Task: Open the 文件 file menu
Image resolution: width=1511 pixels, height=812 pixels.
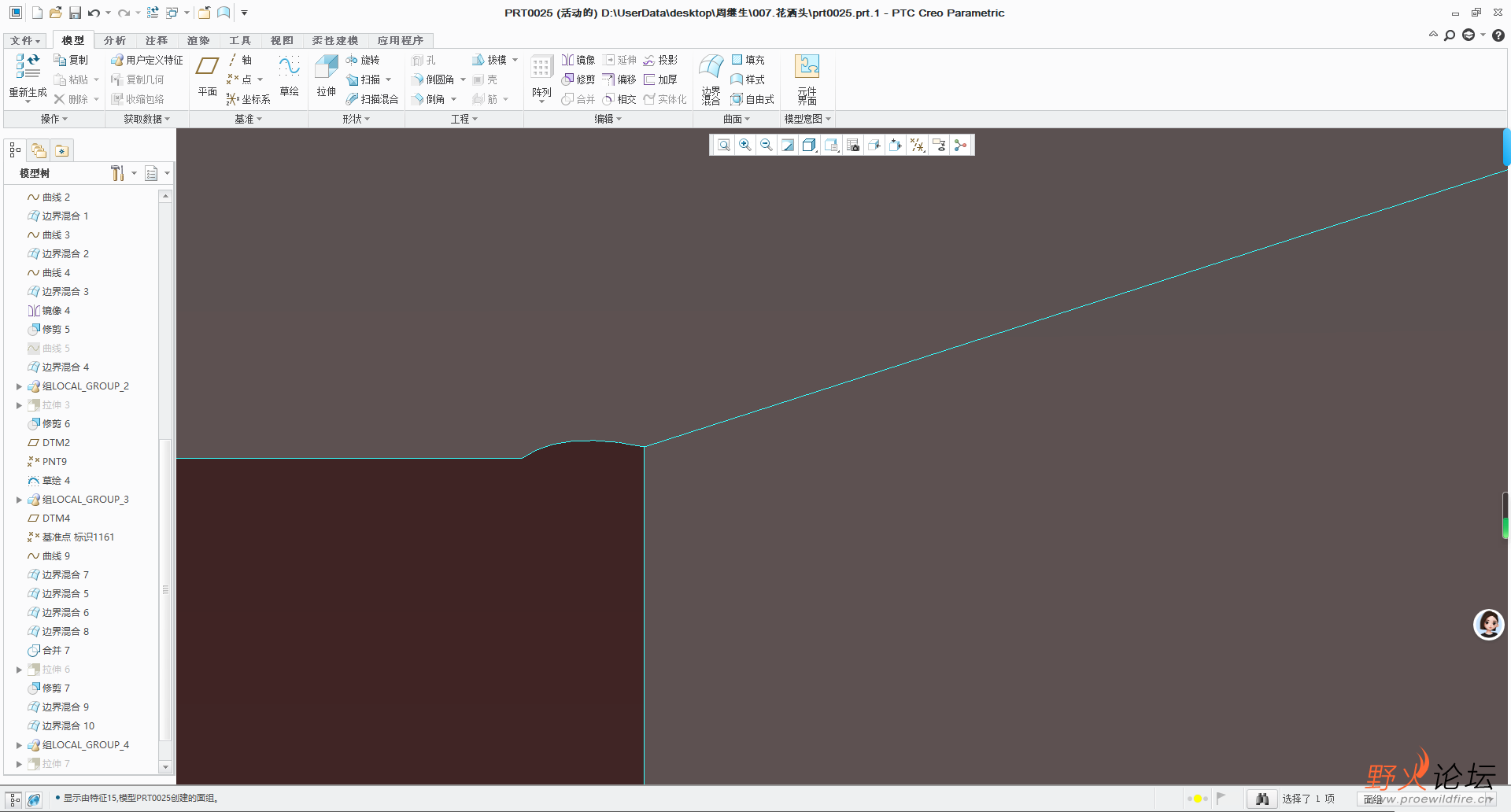Action: [25, 40]
